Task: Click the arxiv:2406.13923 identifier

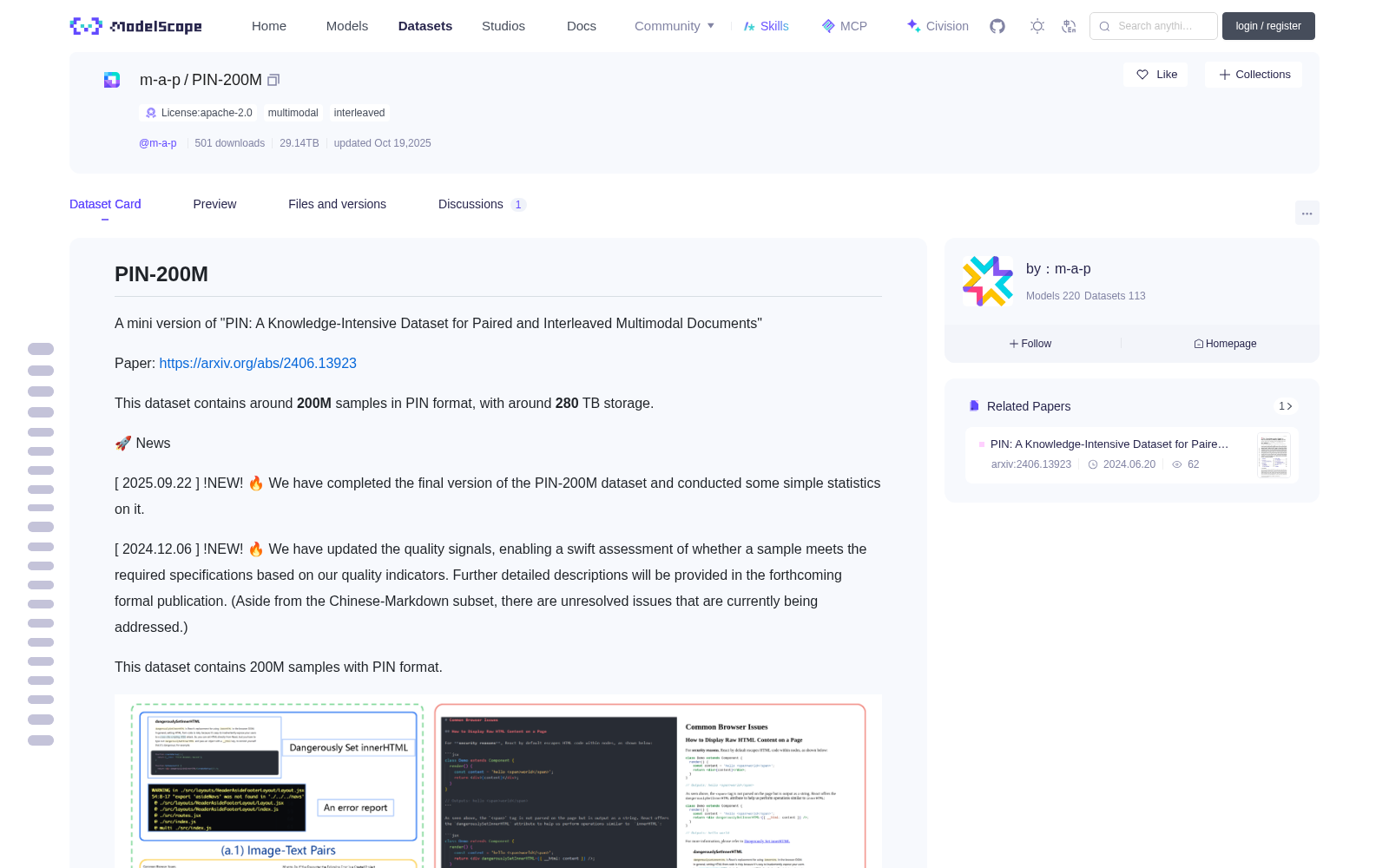Action: click(x=1031, y=464)
